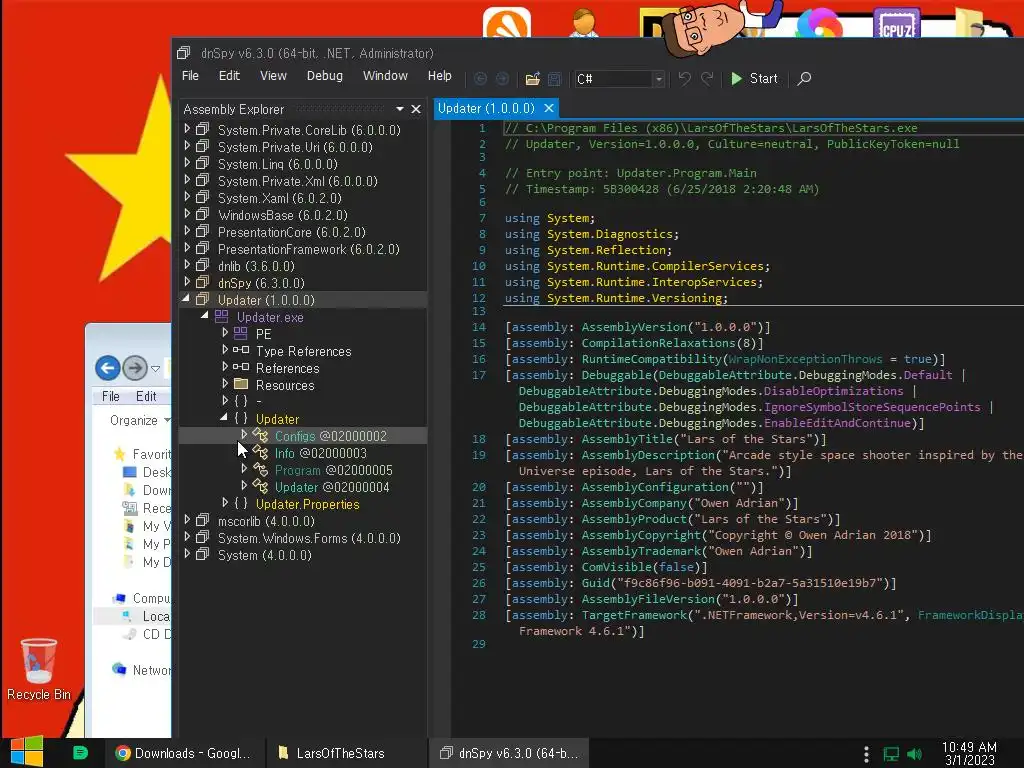Expand the System.Linq assembly node

[187, 163]
